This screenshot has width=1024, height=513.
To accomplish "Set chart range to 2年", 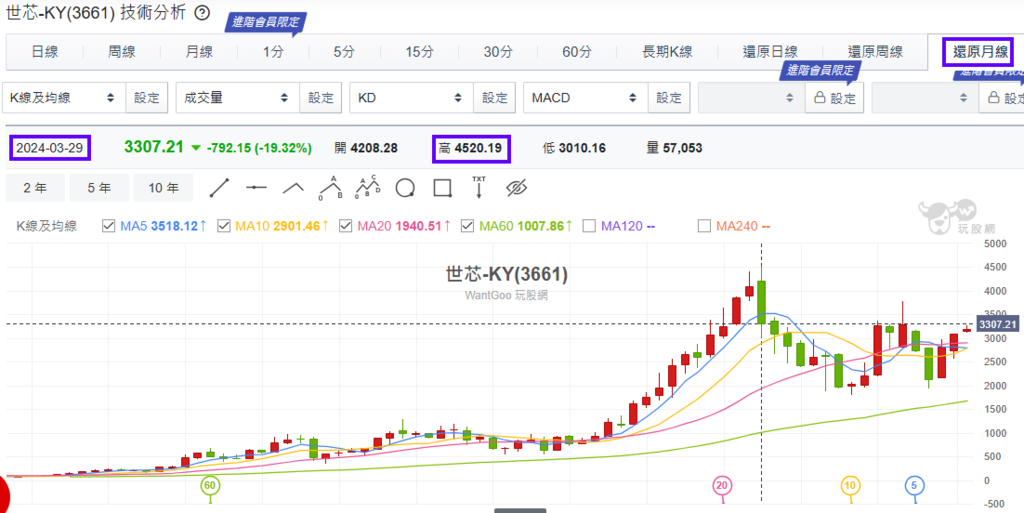I will pos(35,188).
